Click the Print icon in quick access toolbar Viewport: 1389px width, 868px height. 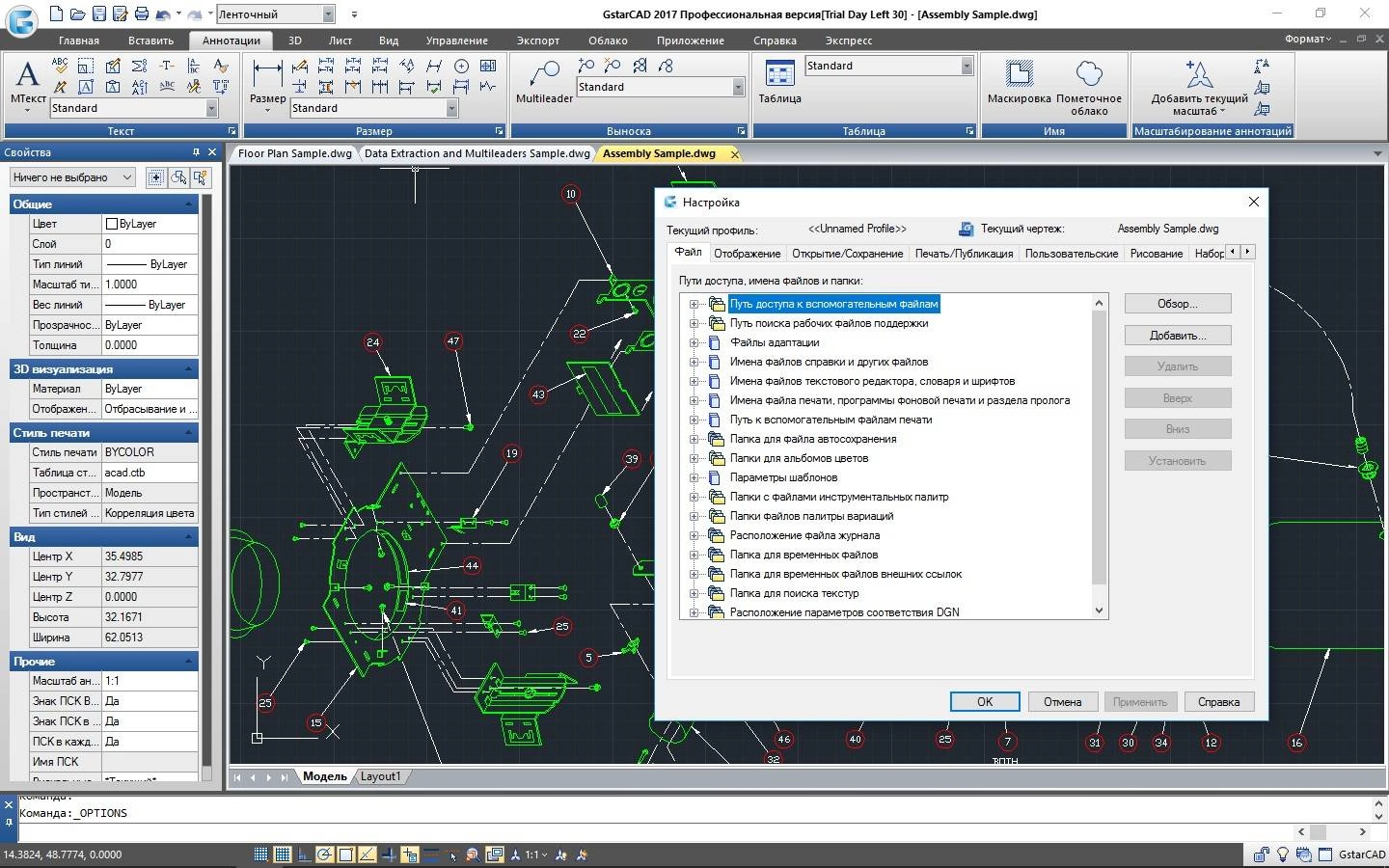(142, 14)
